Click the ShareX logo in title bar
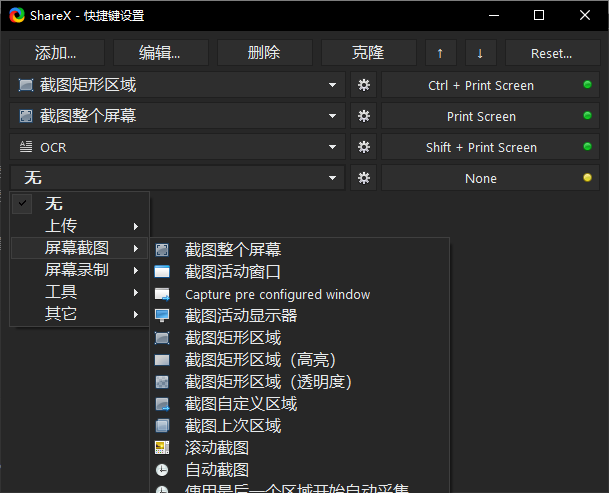 pyautogui.click(x=17, y=15)
